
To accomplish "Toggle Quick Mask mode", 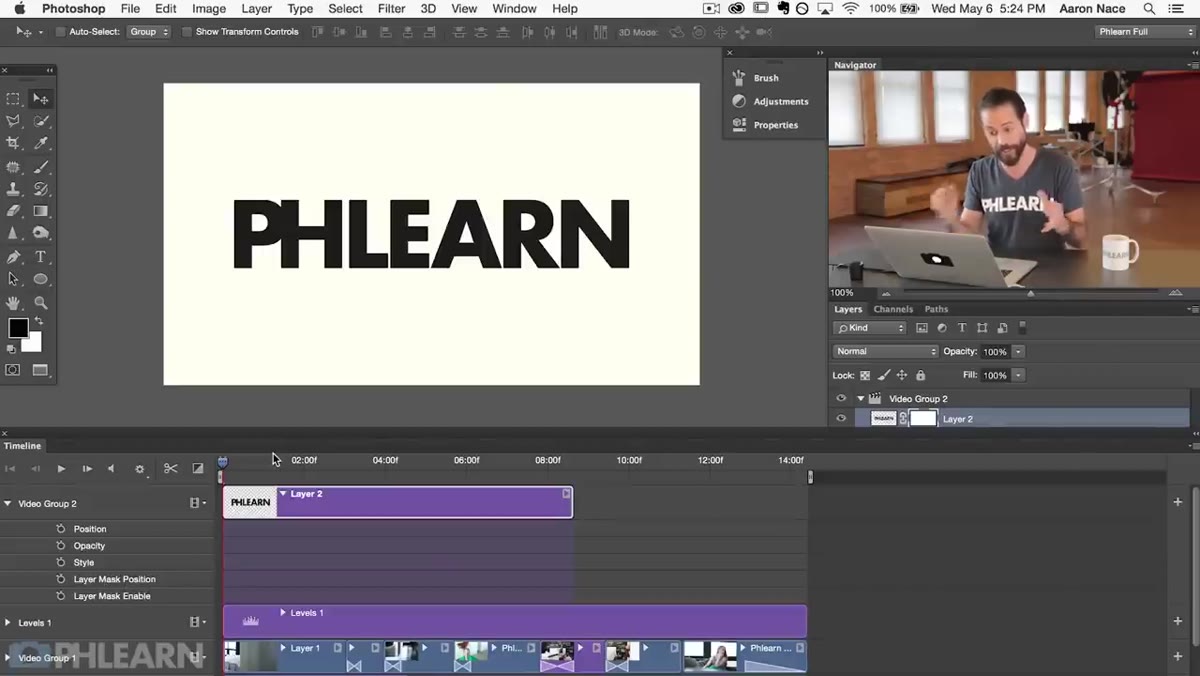I will [13, 370].
